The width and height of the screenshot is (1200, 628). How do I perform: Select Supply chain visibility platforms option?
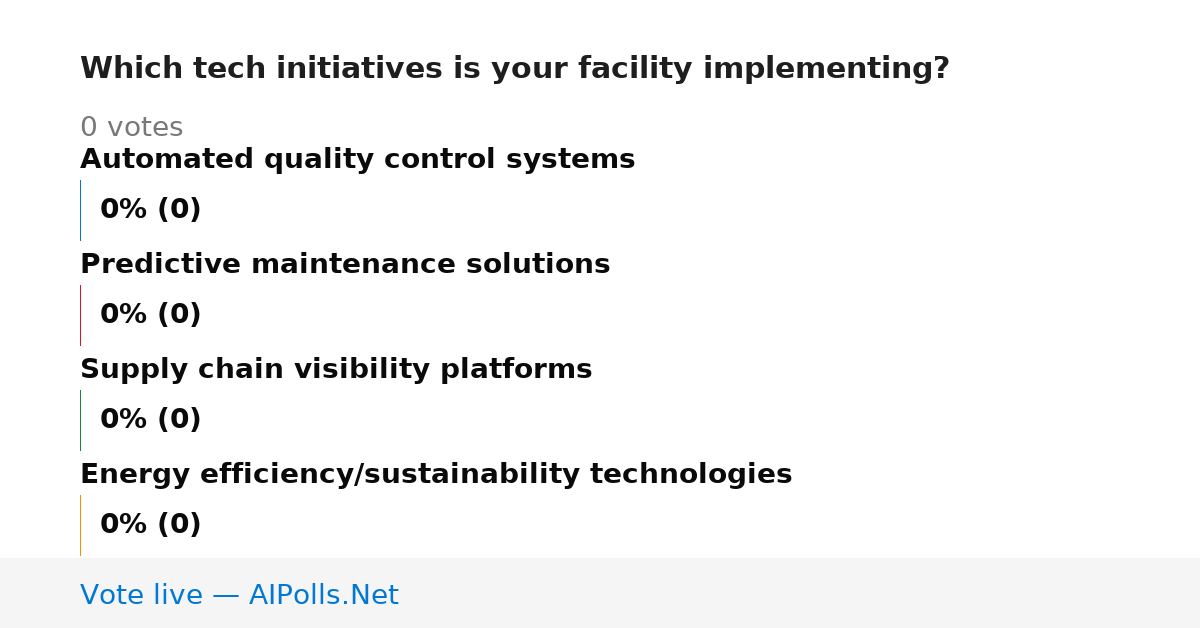click(336, 370)
